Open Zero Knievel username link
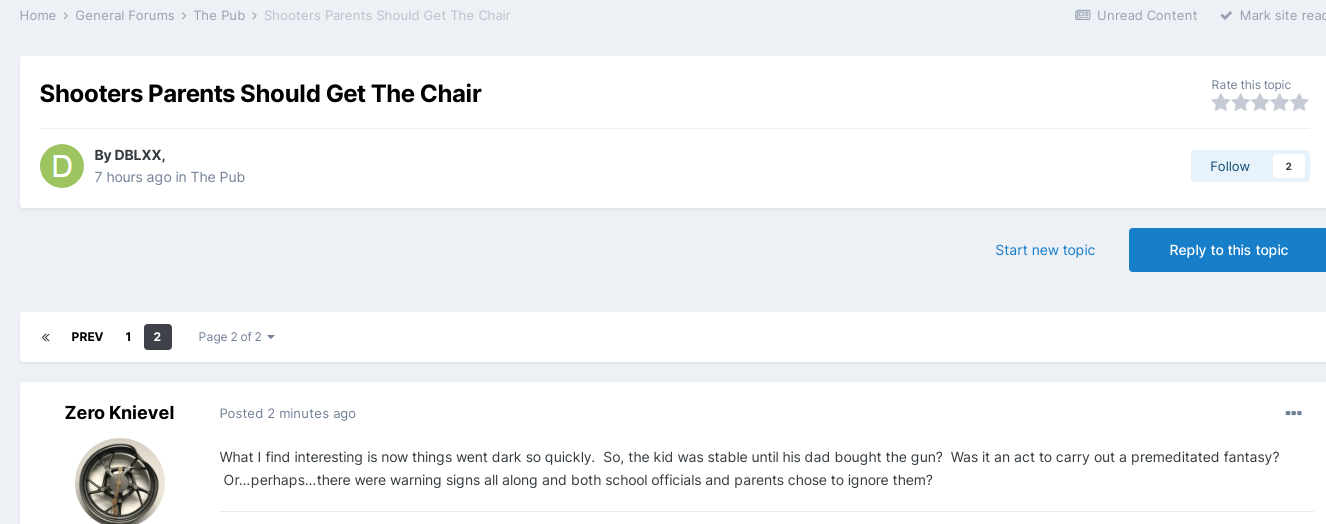1326x524 pixels. [119, 412]
